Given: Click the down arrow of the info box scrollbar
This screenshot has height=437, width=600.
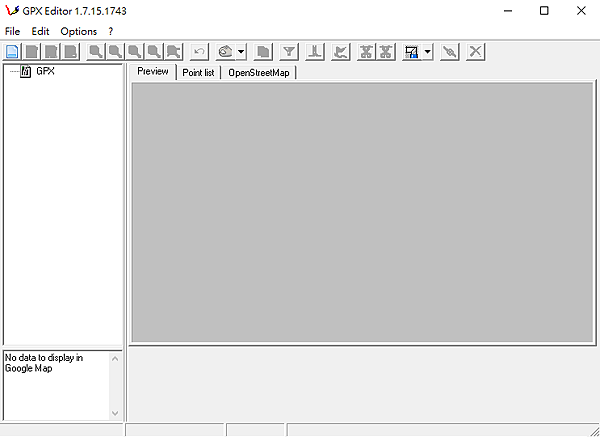Looking at the screenshot, I should pos(115,413).
